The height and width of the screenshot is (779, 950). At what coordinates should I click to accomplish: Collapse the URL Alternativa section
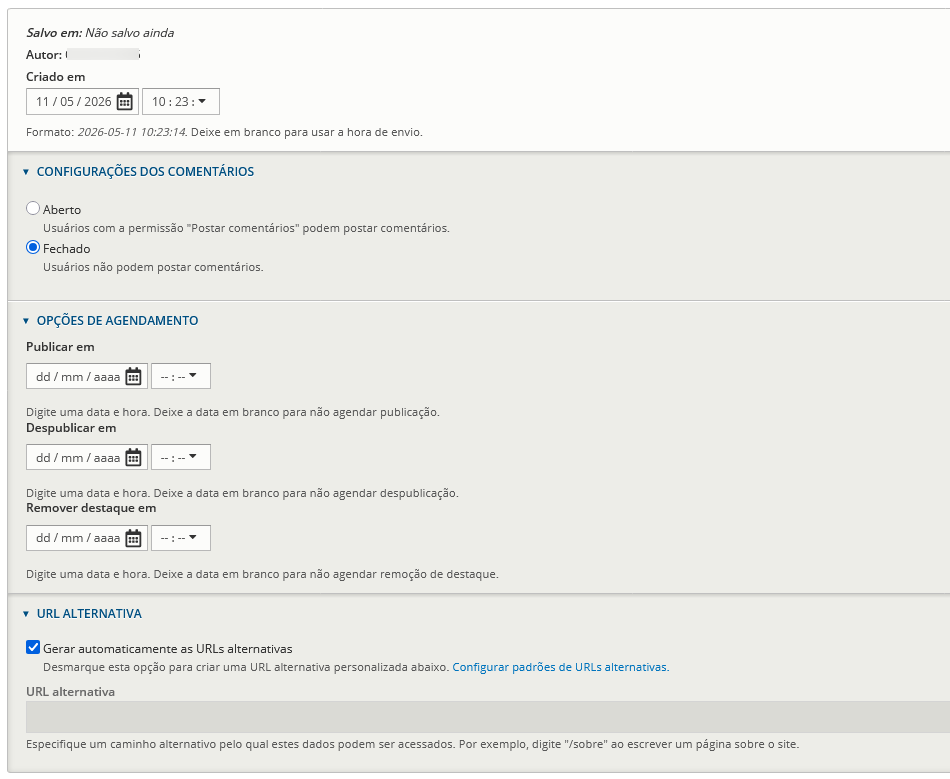[89, 614]
